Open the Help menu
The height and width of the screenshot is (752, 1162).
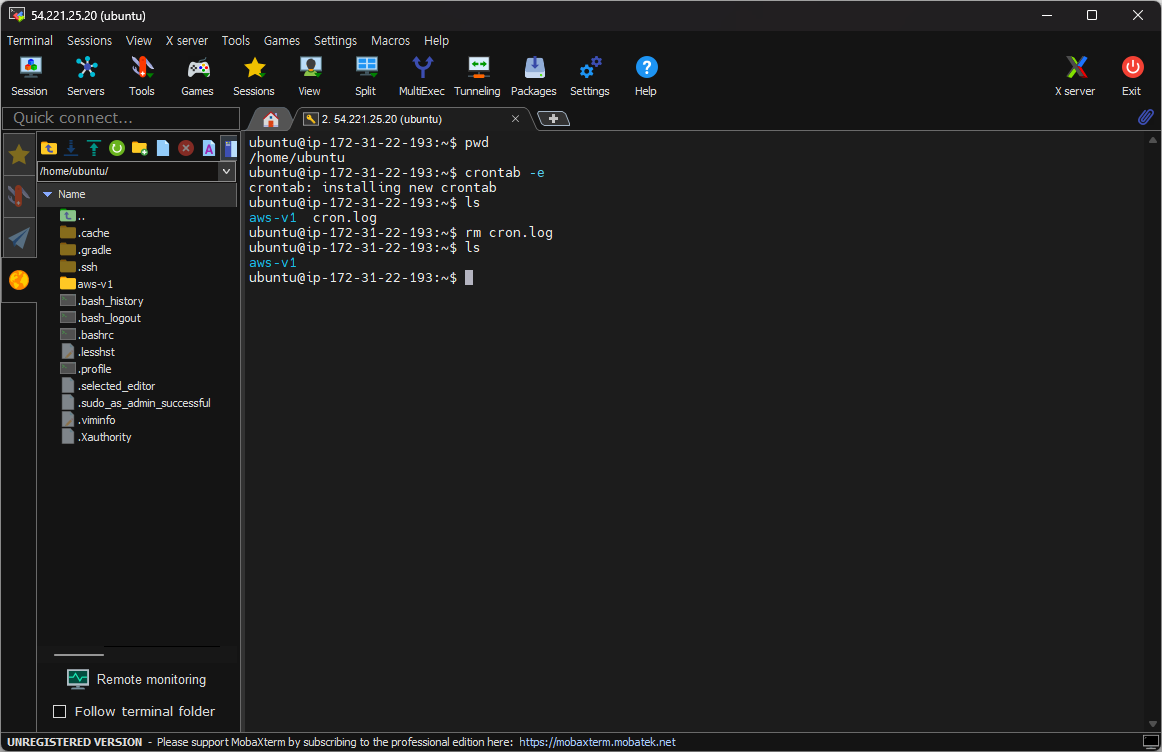436,41
